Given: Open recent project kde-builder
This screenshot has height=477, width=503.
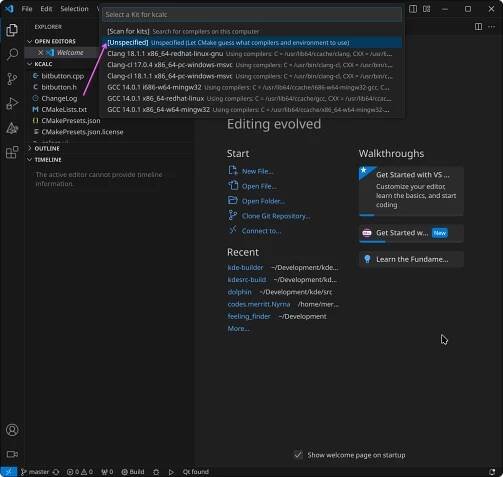Looking at the screenshot, I should pyautogui.click(x=245, y=267).
